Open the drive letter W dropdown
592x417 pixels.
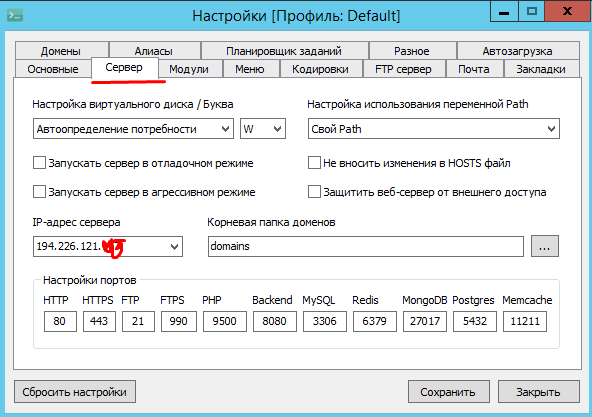click(263, 129)
